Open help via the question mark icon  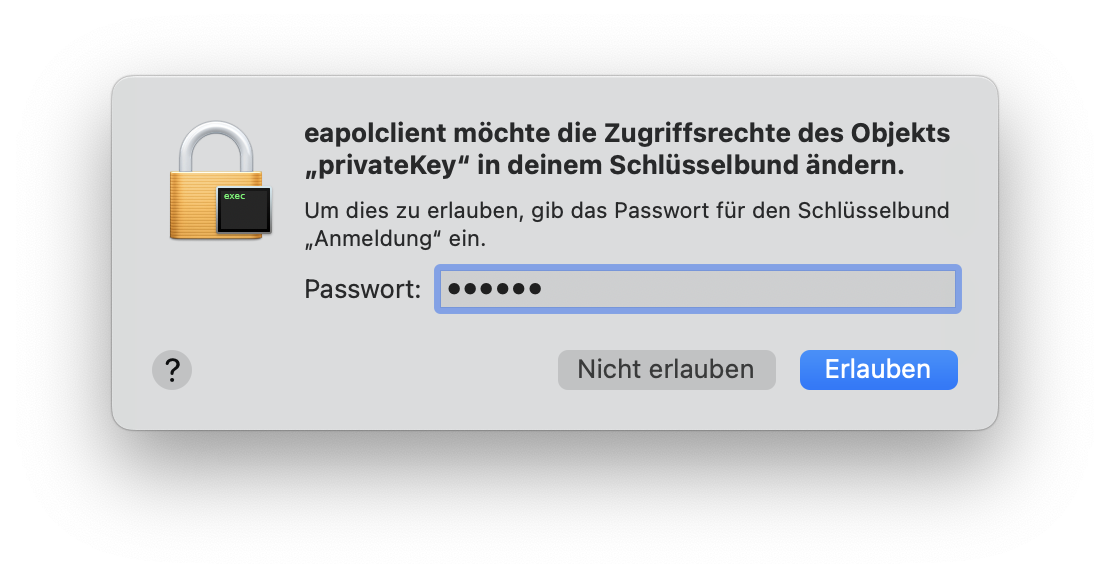pos(172,369)
